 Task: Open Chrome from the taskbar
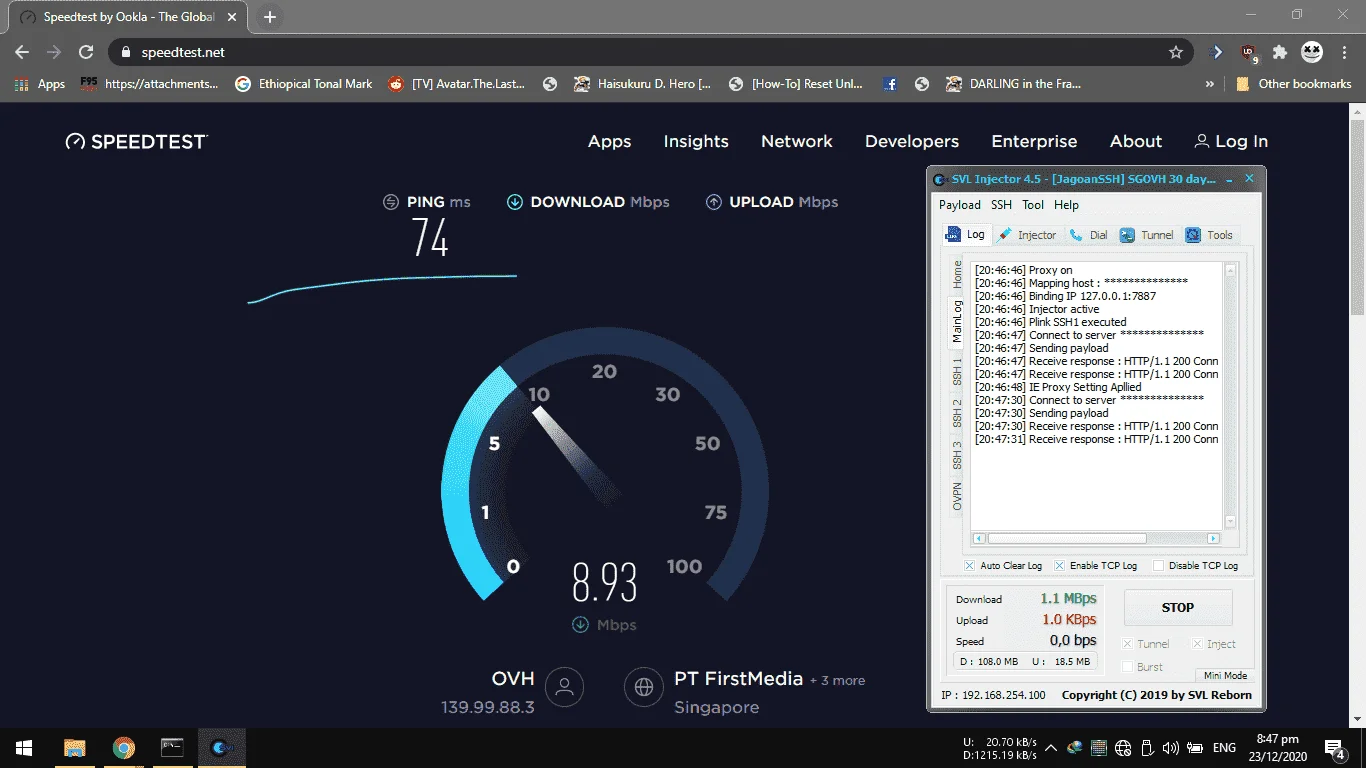coord(124,748)
